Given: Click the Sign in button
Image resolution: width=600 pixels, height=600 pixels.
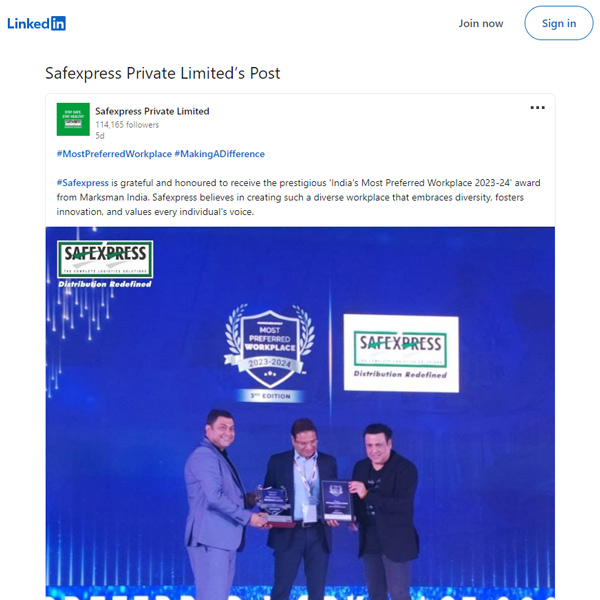Looking at the screenshot, I should click(559, 23).
